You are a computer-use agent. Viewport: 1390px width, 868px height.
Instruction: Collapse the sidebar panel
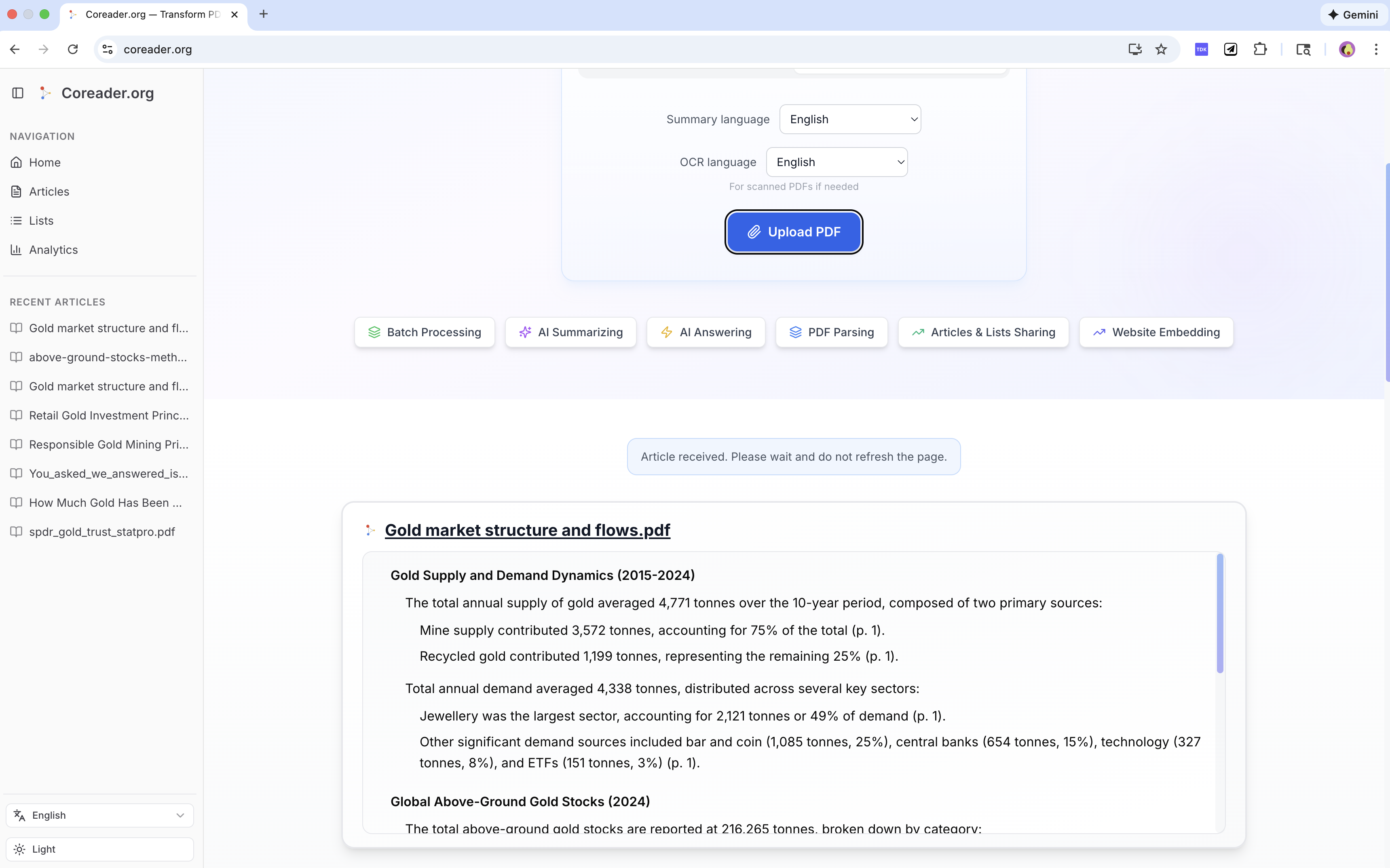[x=17, y=93]
